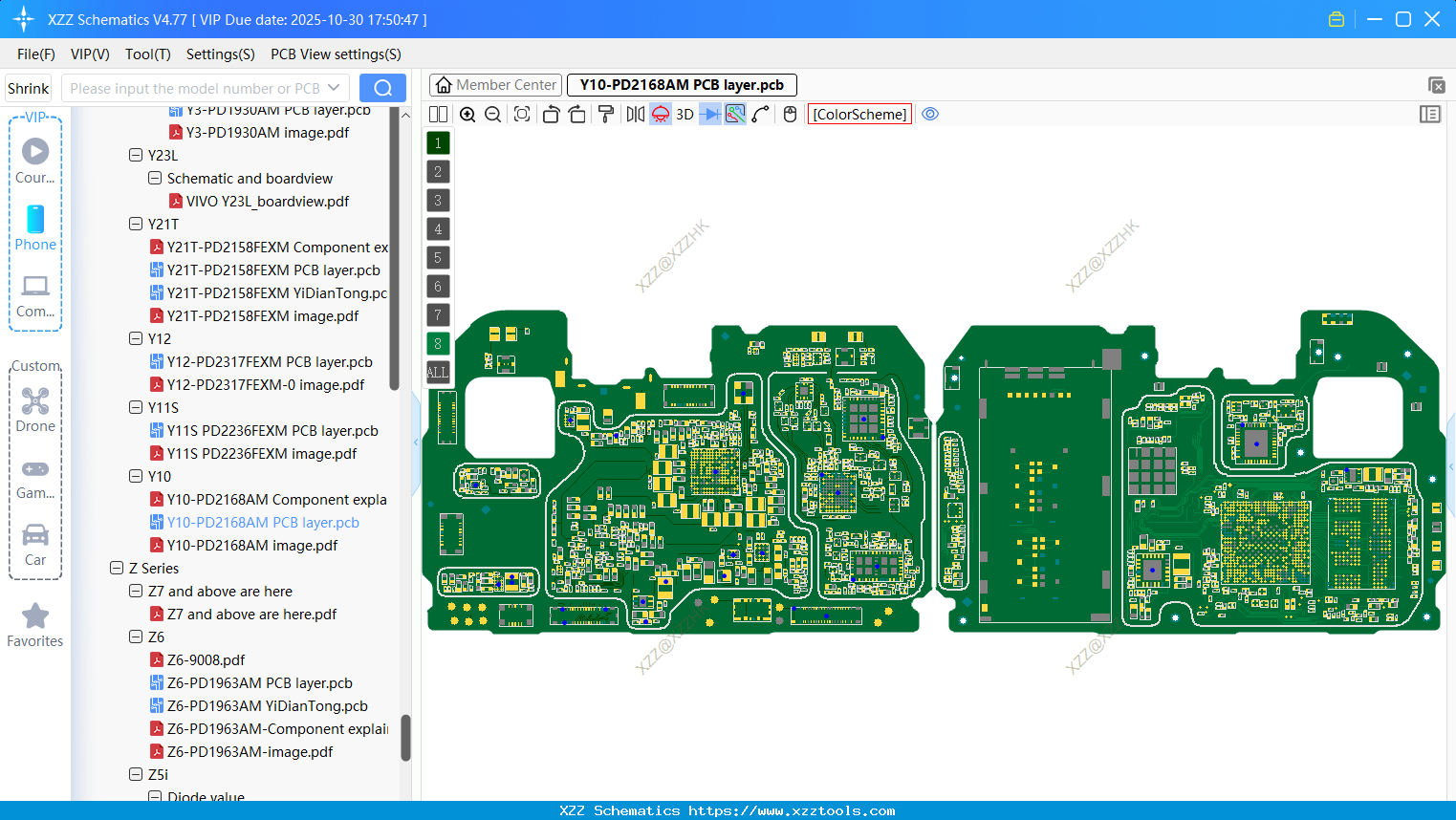
Task: Select the measure curve tool
Action: click(762, 114)
